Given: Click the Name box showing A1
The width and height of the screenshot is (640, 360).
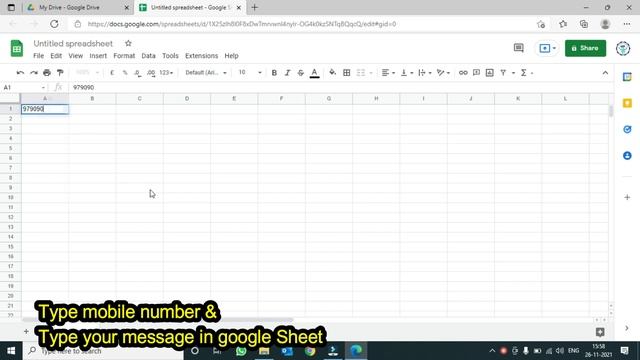Looking at the screenshot, I should tap(24, 87).
